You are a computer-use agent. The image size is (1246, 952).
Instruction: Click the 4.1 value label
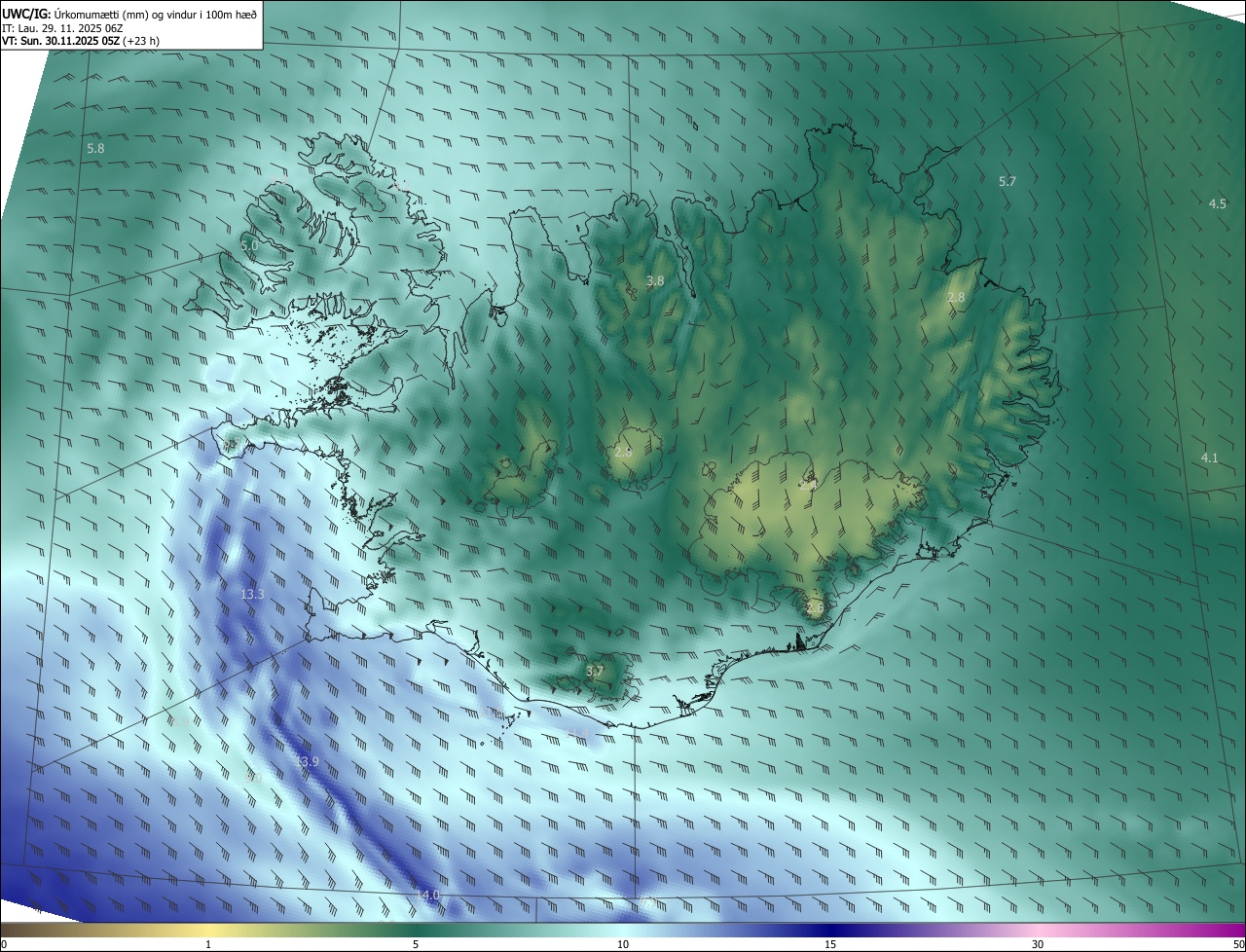coord(1209,458)
